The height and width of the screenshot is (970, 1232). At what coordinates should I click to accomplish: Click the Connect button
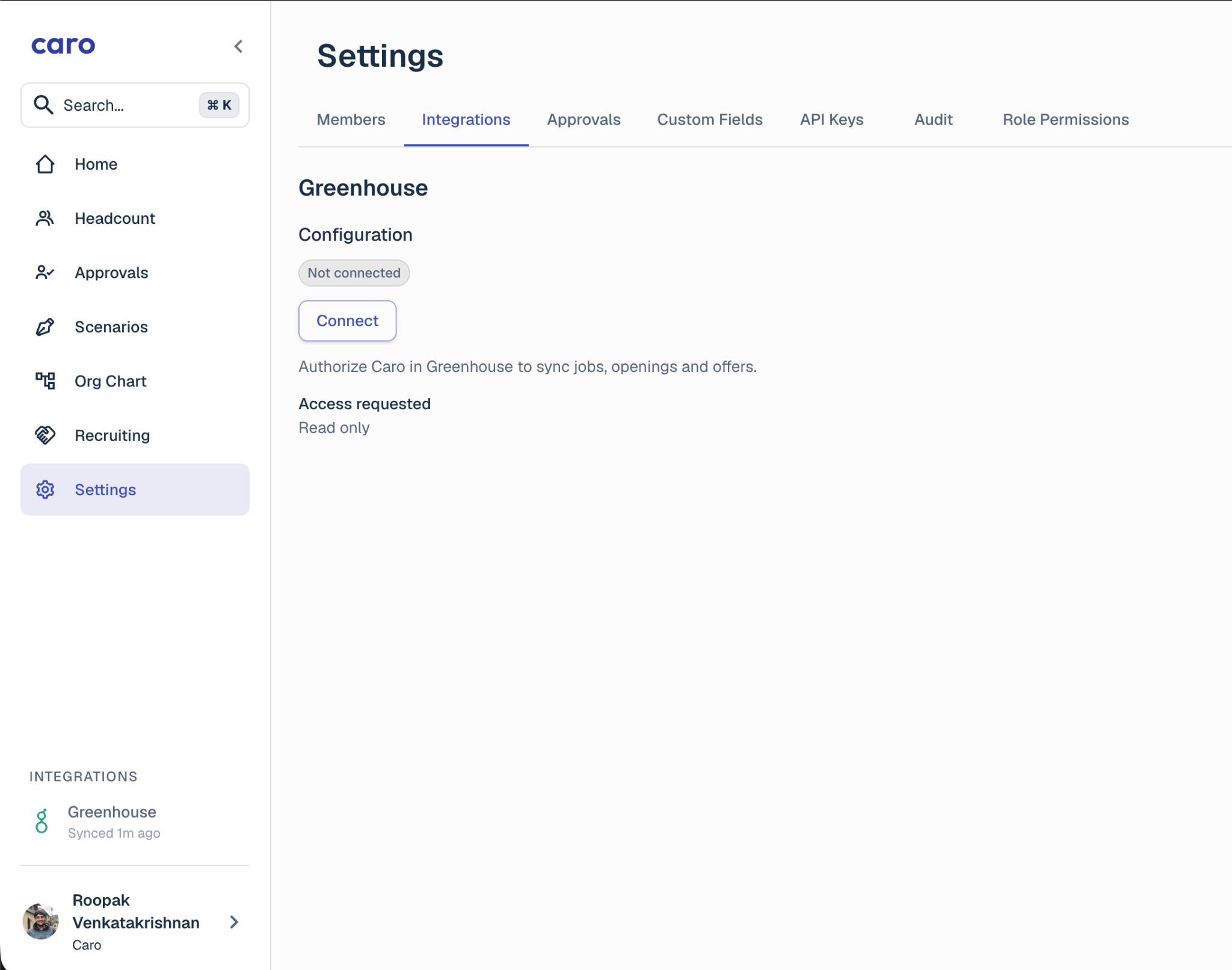pyautogui.click(x=348, y=321)
